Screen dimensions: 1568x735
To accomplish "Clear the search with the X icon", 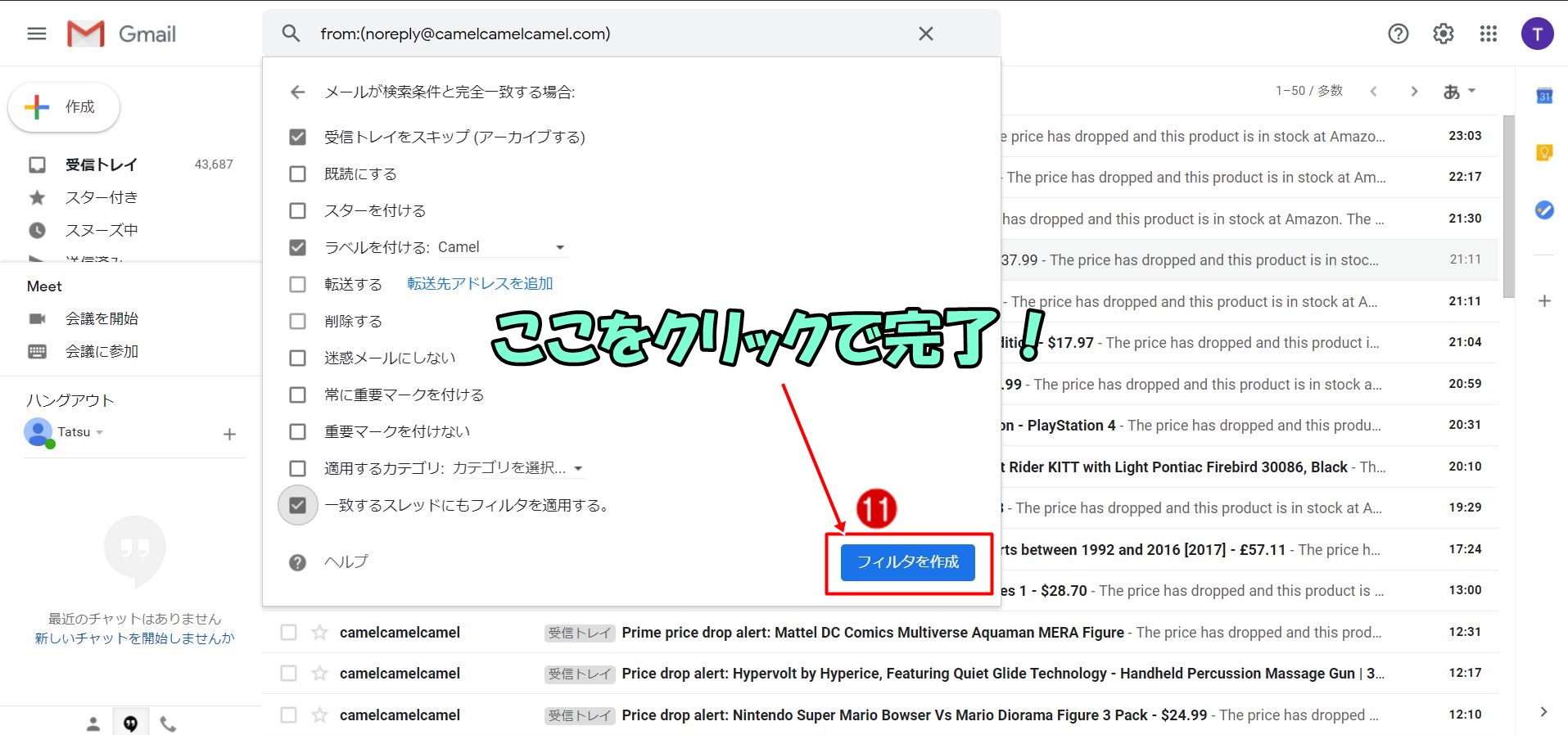I will click(x=925, y=34).
